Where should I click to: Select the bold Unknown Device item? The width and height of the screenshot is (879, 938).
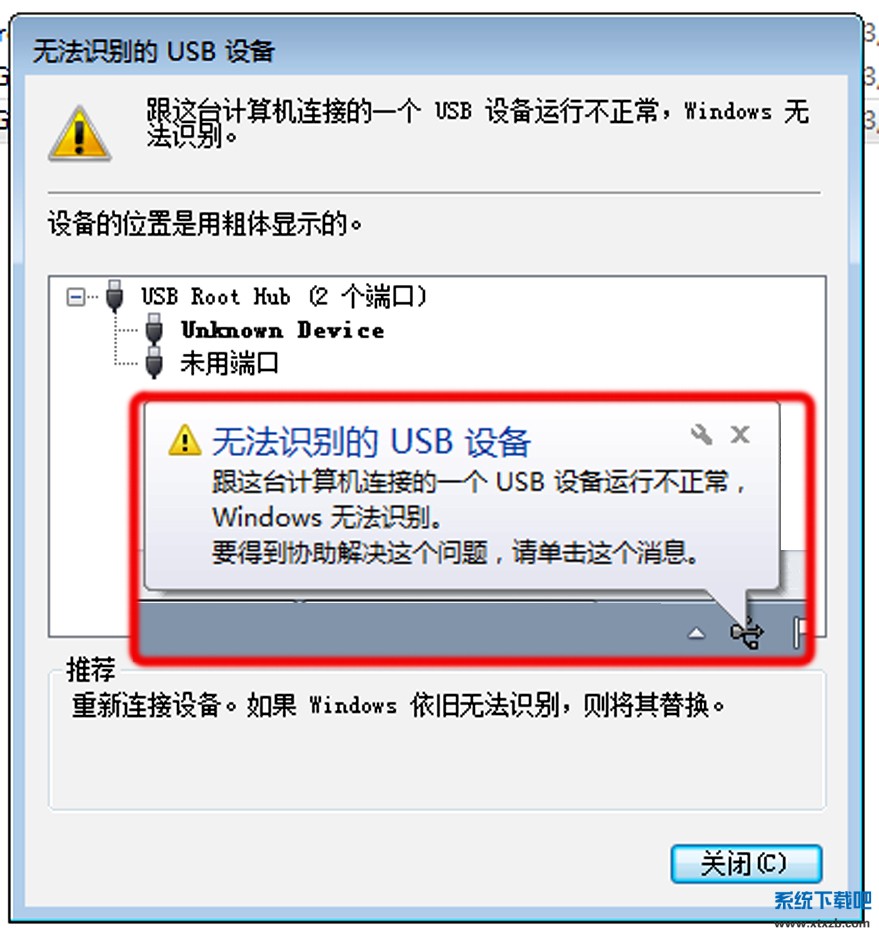click(283, 330)
